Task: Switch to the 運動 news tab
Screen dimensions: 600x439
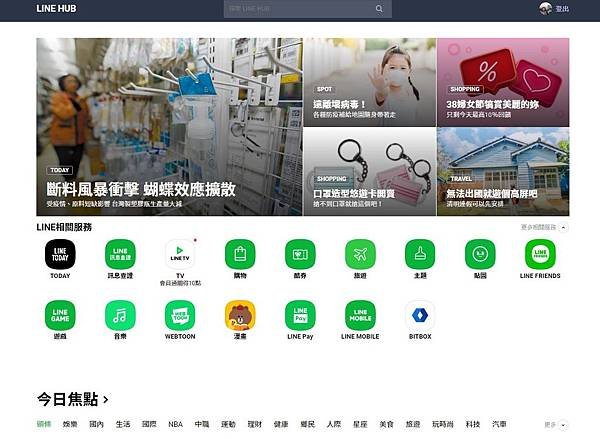Action: click(228, 424)
